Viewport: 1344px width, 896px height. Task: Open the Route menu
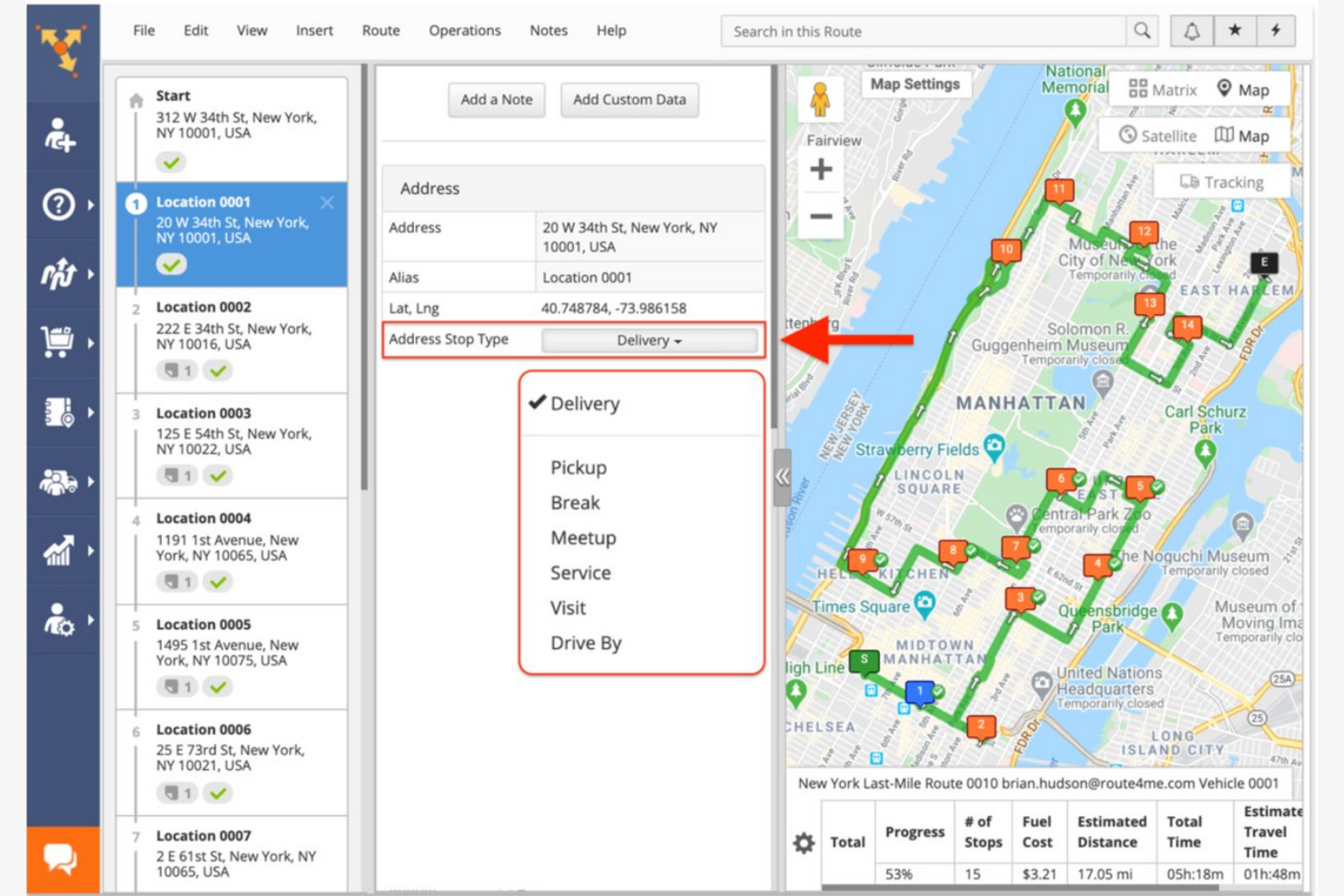[x=380, y=30]
